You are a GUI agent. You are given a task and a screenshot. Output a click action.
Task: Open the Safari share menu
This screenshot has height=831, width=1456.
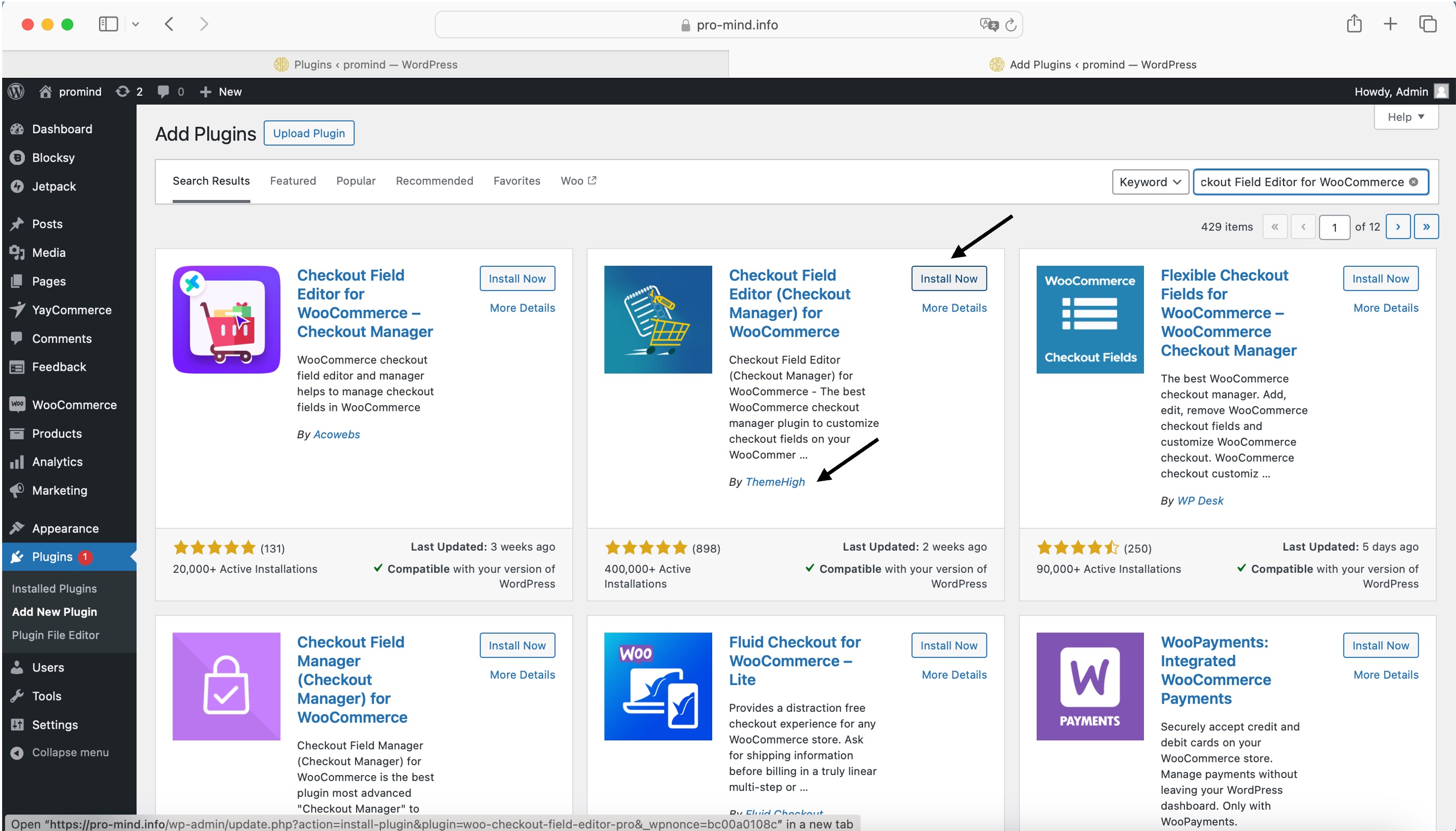point(1354,24)
